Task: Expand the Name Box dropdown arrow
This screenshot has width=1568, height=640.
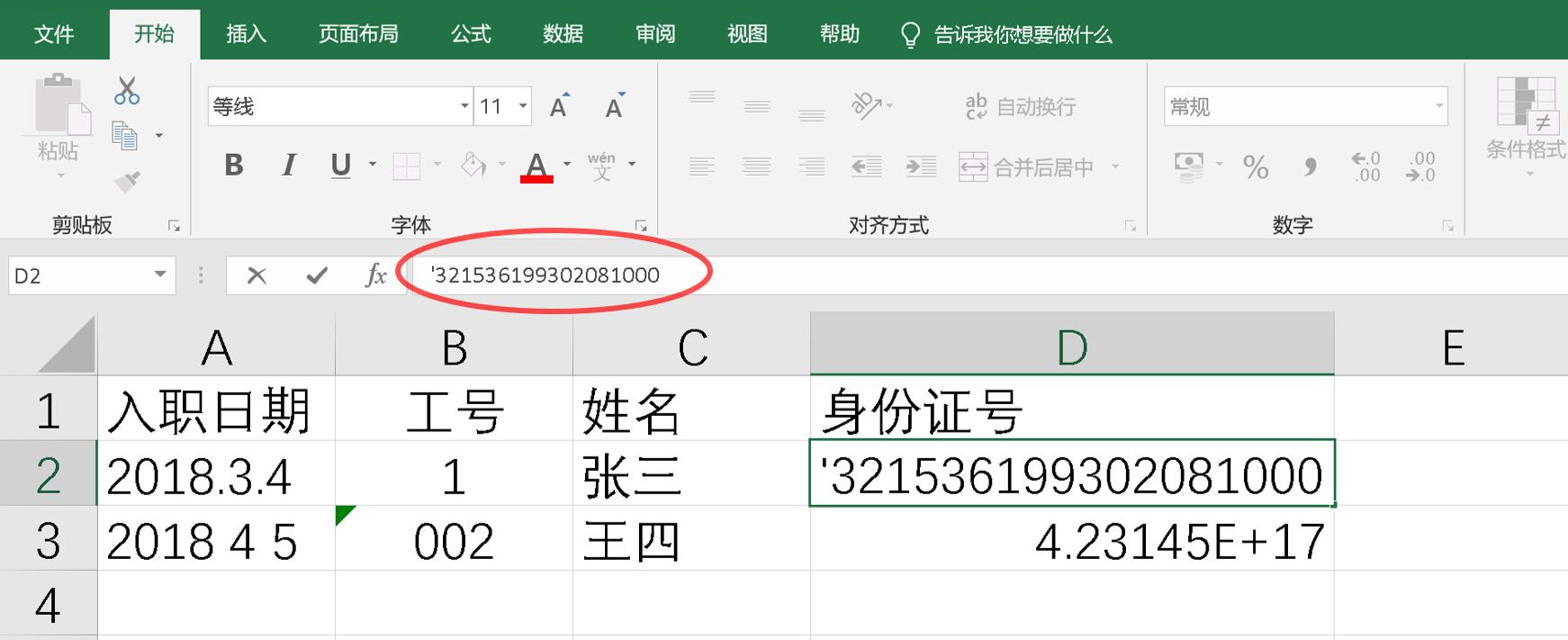Action: coord(160,275)
